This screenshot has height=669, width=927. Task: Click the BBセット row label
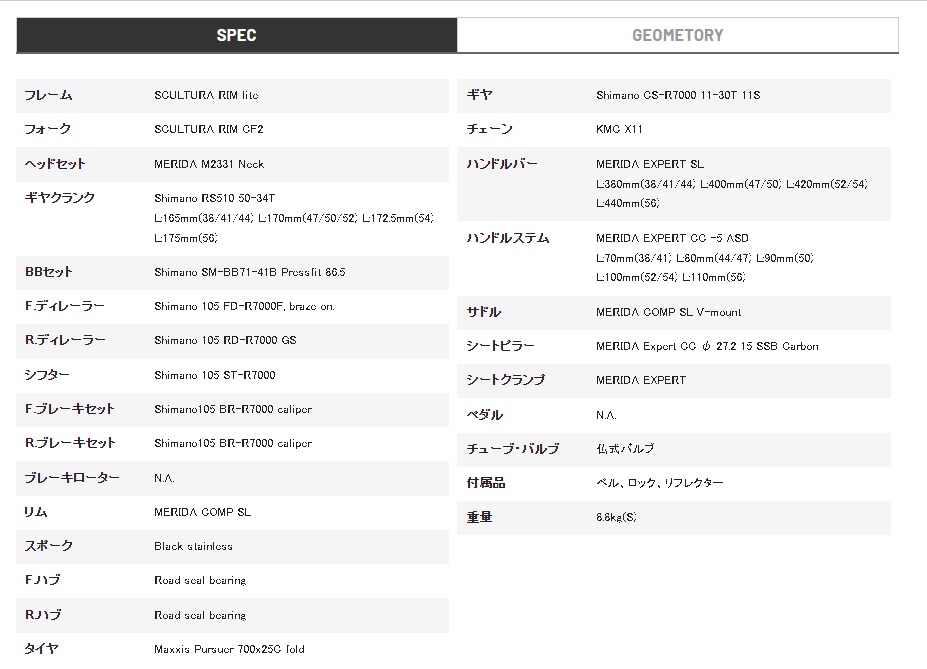pyautogui.click(x=48, y=272)
